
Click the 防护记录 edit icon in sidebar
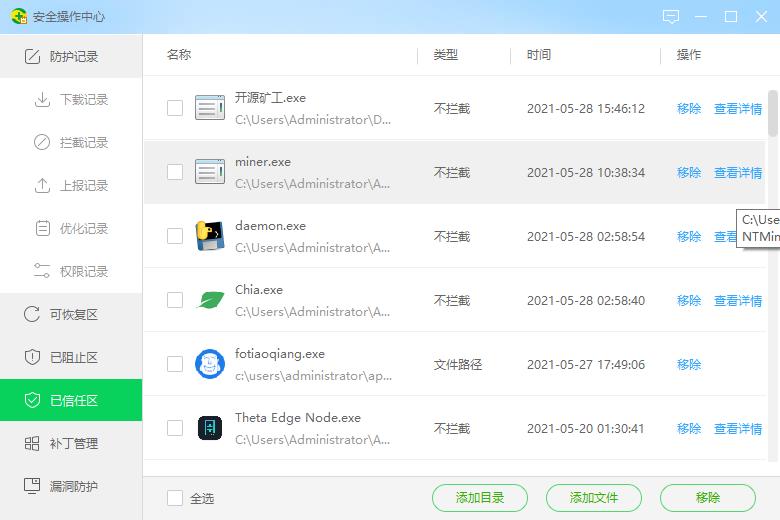click(x=32, y=56)
